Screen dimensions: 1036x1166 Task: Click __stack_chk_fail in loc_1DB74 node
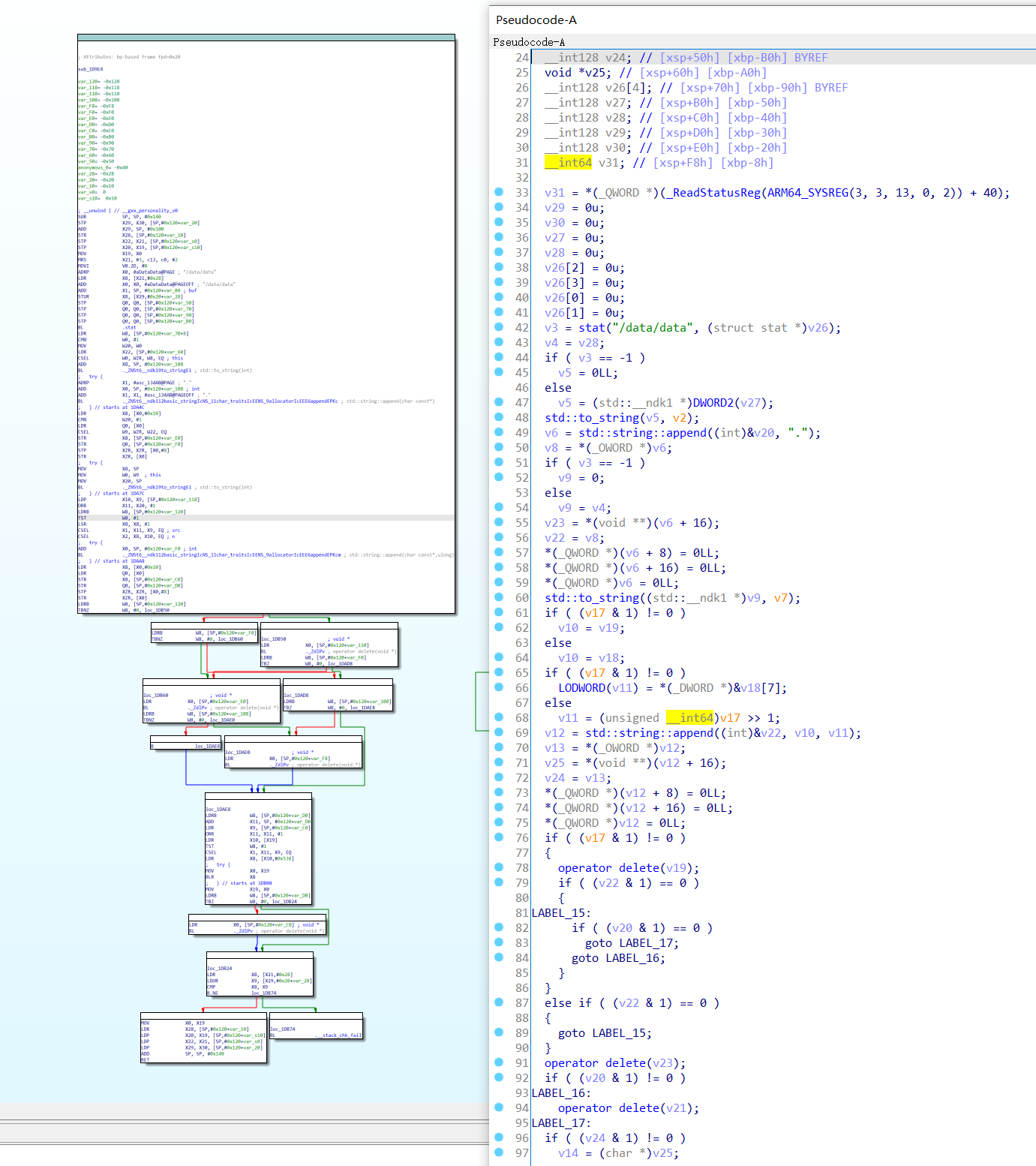pos(338,1035)
